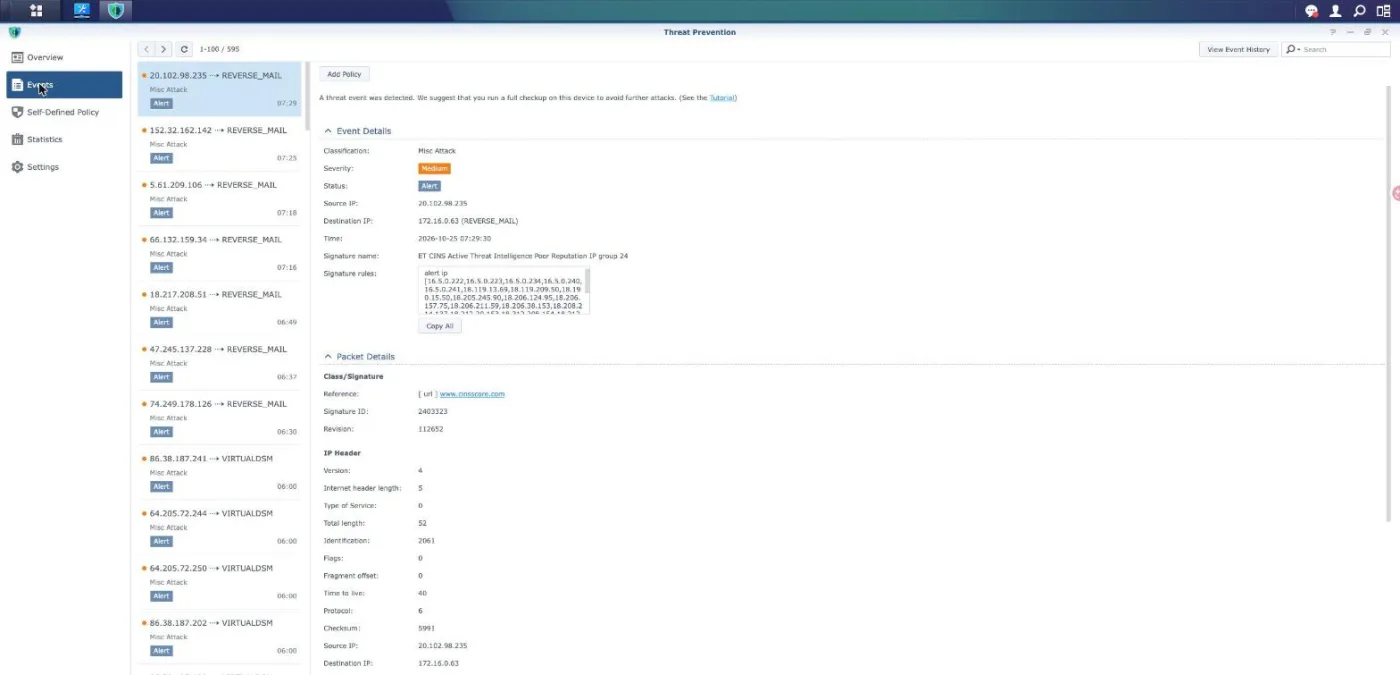This screenshot has width=1400, height=675.
Task: Click the Checksum value 5991
Action: [426, 628]
